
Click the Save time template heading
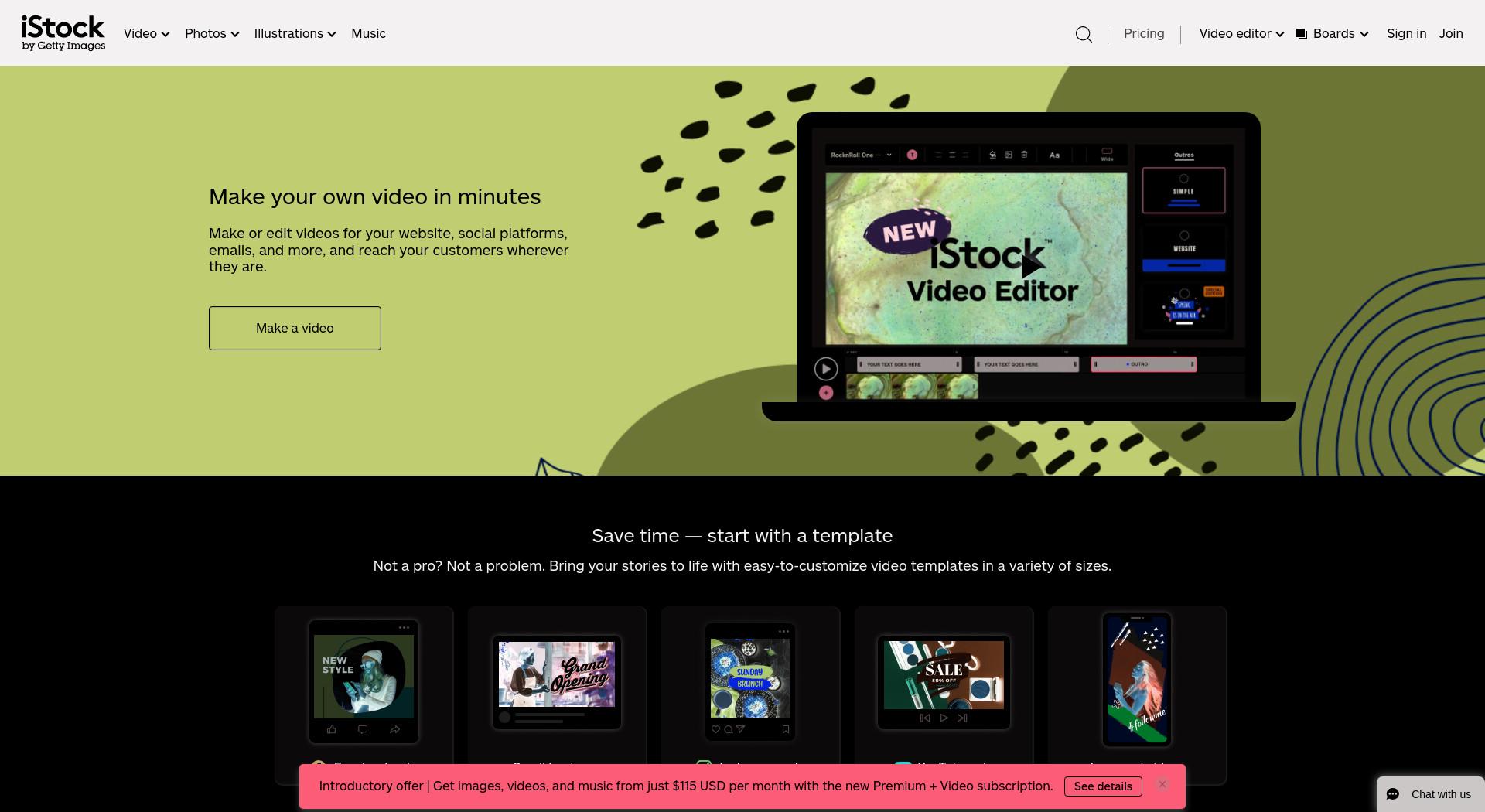tap(742, 536)
